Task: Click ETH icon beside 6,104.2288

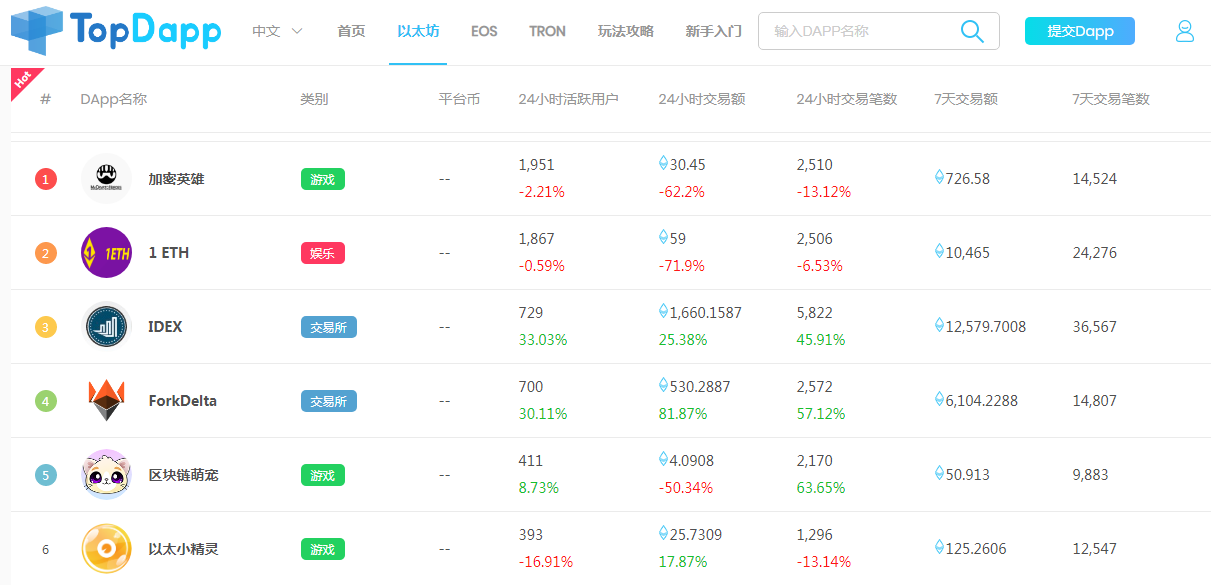Action: (x=939, y=399)
